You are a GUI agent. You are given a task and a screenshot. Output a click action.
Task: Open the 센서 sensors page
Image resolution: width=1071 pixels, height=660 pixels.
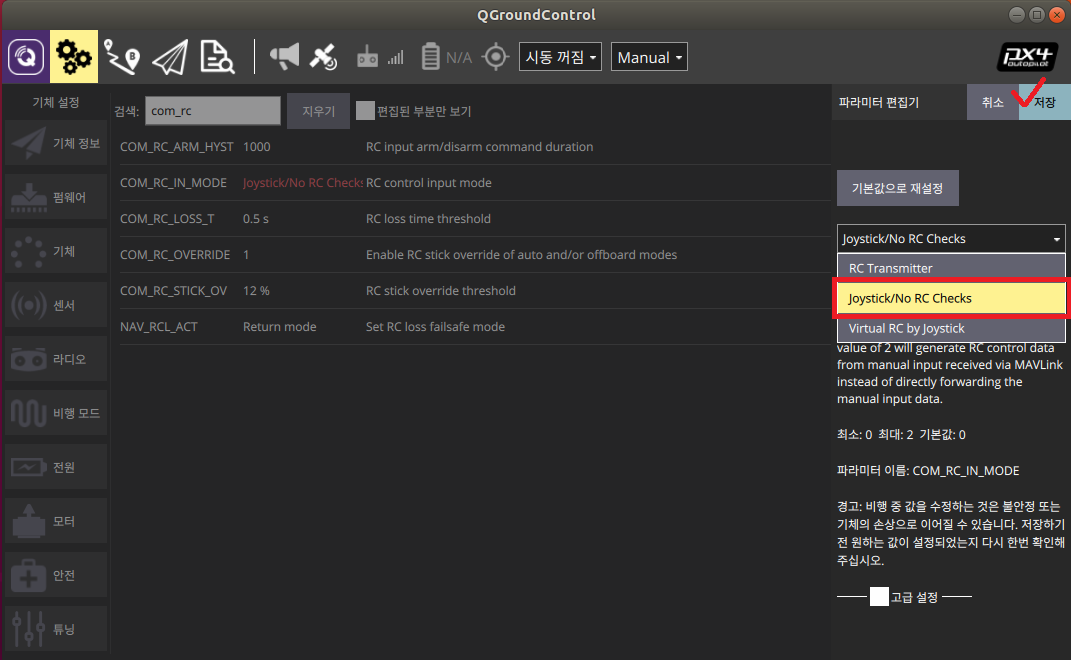(56, 305)
